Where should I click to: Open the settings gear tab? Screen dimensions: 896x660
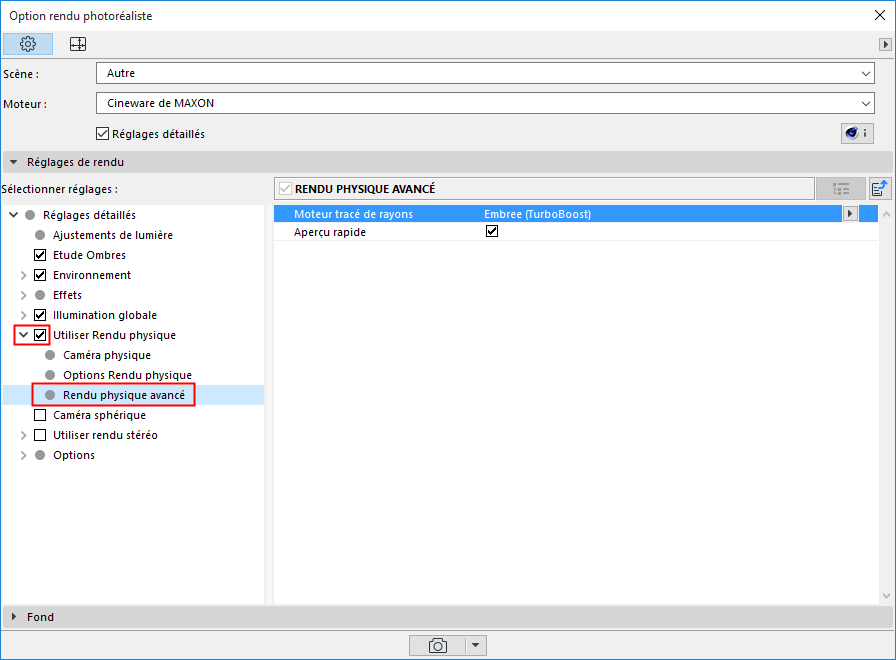[27, 44]
